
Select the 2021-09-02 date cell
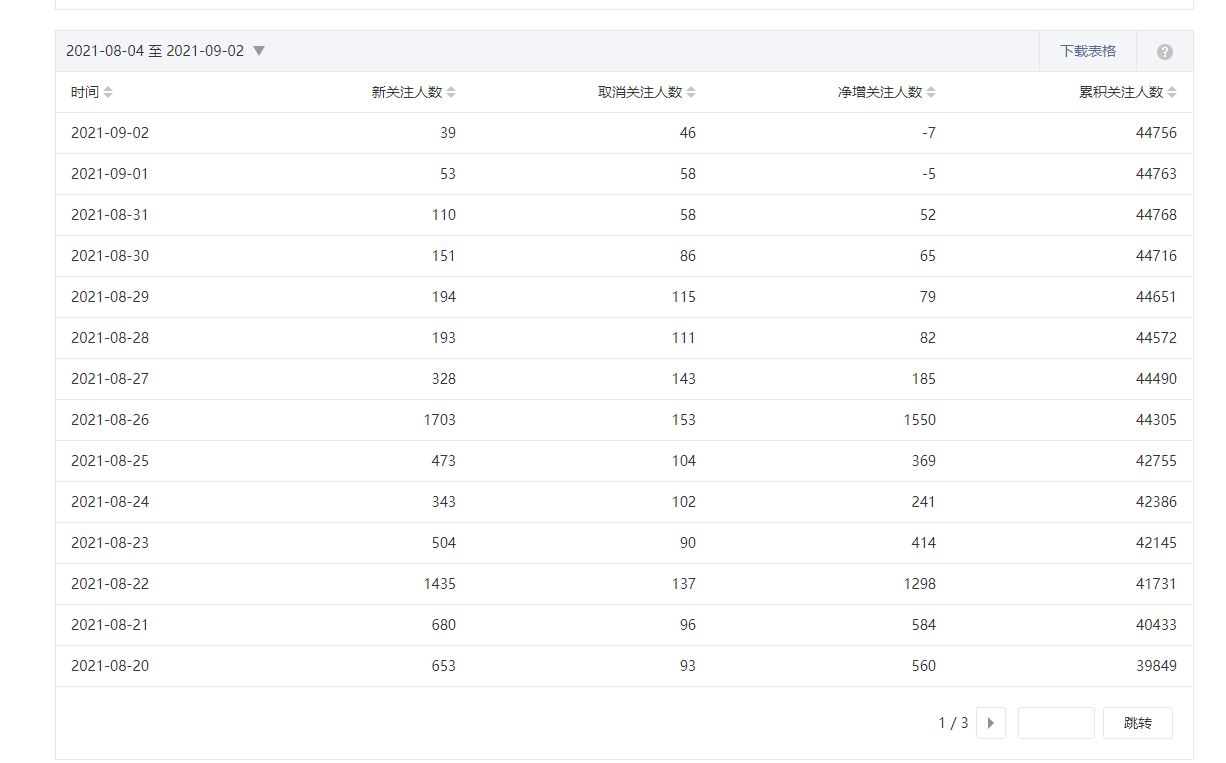point(110,133)
